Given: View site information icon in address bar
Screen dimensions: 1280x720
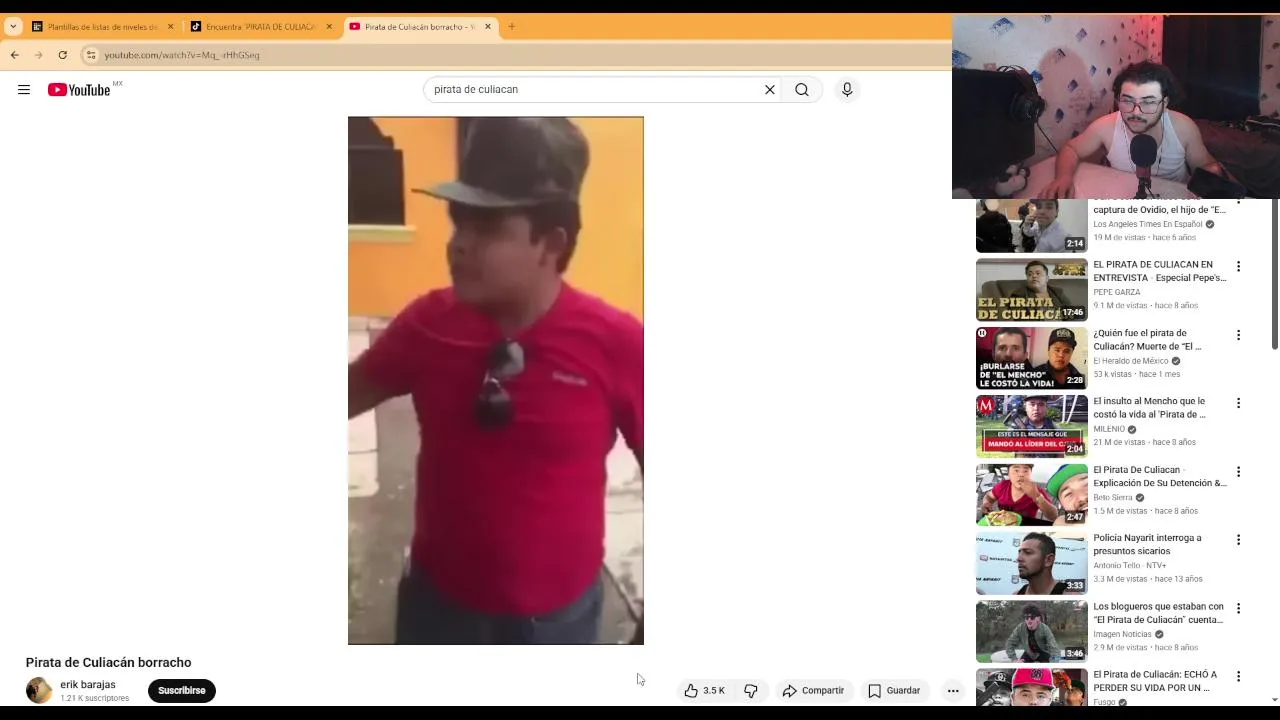Looking at the screenshot, I should click(x=91, y=55).
